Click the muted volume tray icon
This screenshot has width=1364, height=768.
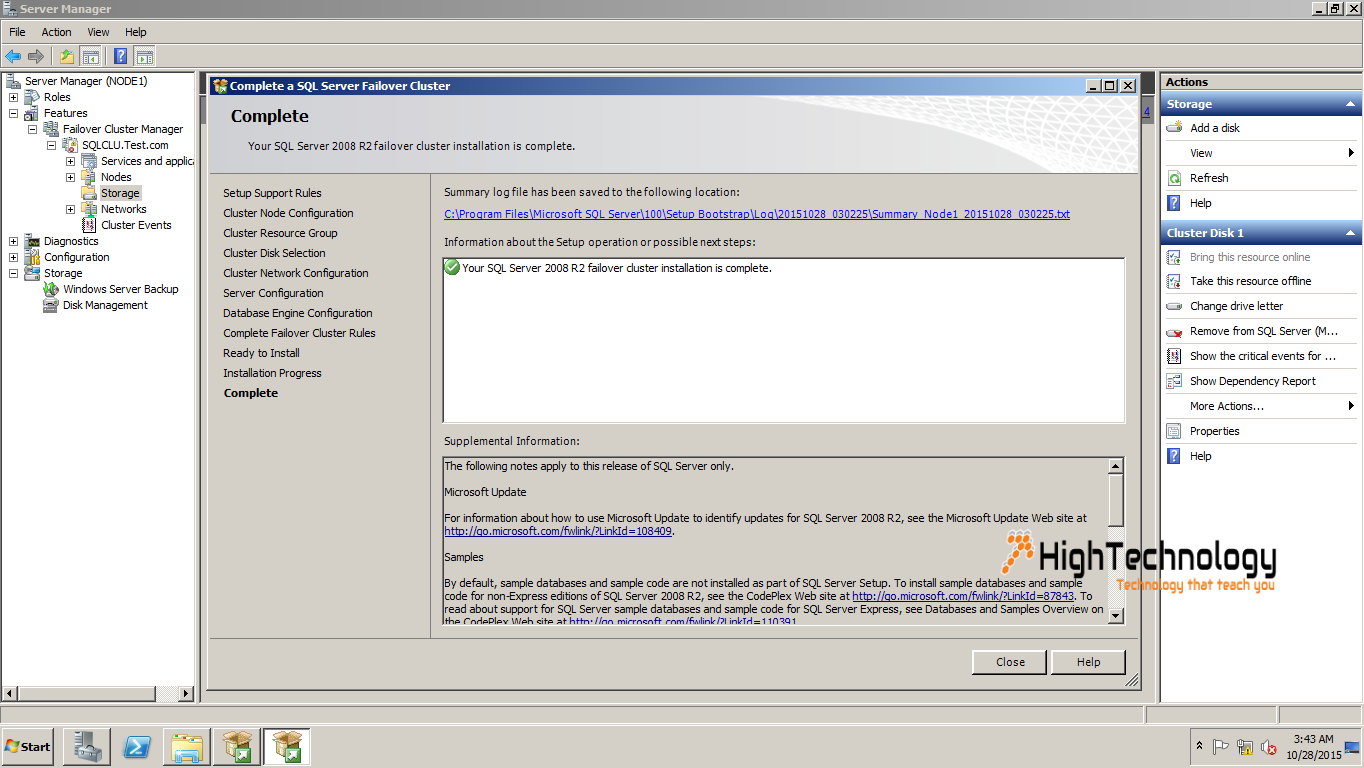[x=1269, y=747]
